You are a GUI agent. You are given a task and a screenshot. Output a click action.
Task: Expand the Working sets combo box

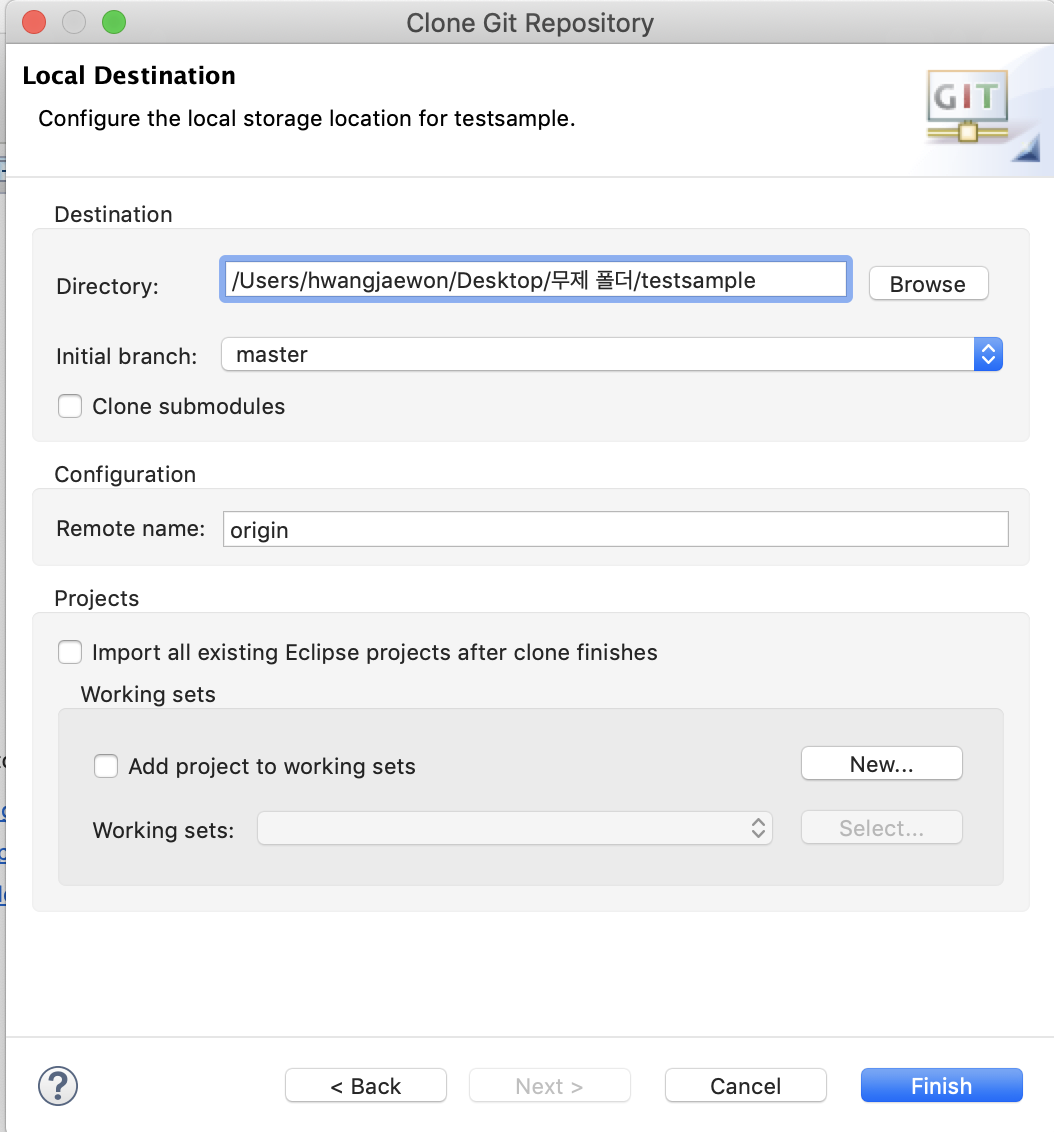(x=515, y=828)
